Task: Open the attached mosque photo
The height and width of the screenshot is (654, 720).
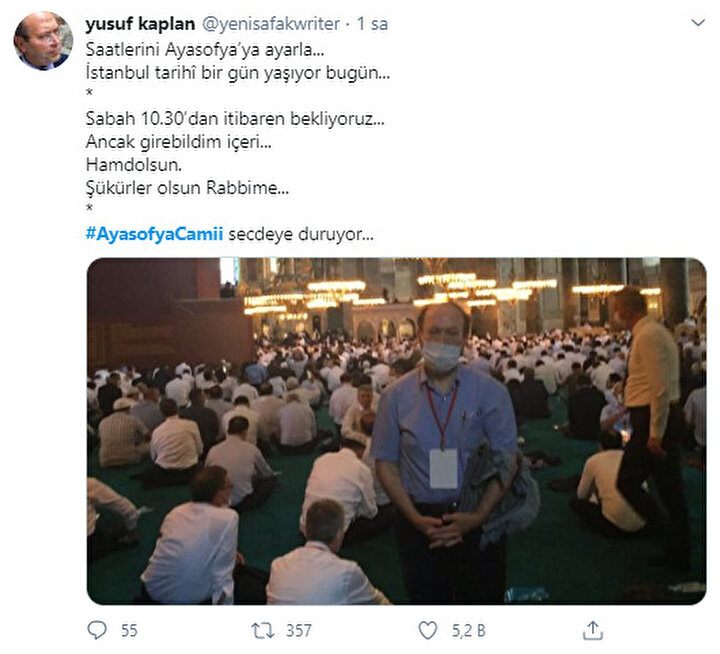Action: pyautogui.click(x=396, y=431)
